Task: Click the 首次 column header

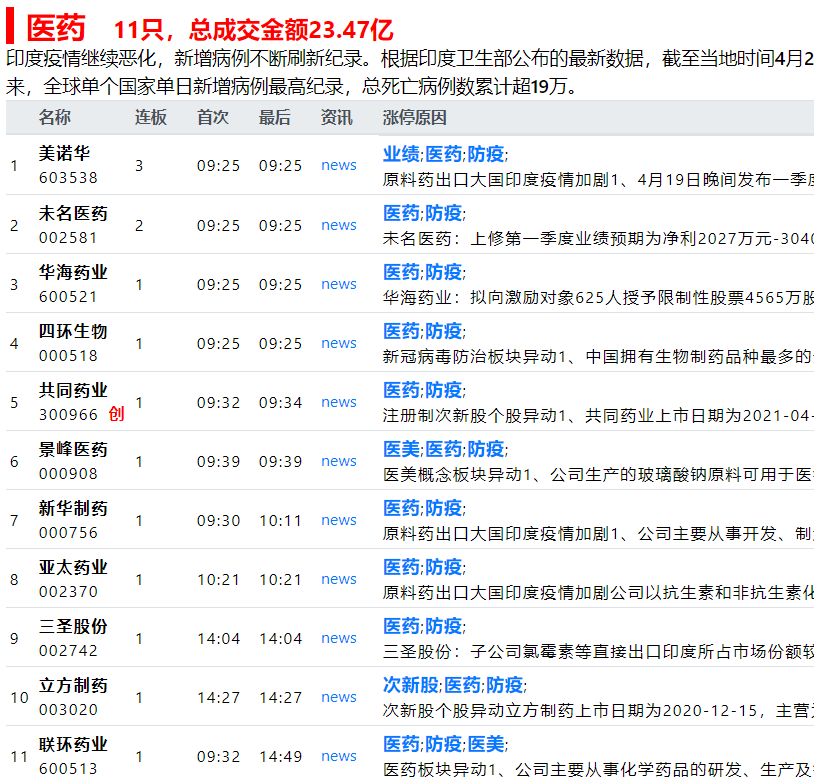Action: 213,118
